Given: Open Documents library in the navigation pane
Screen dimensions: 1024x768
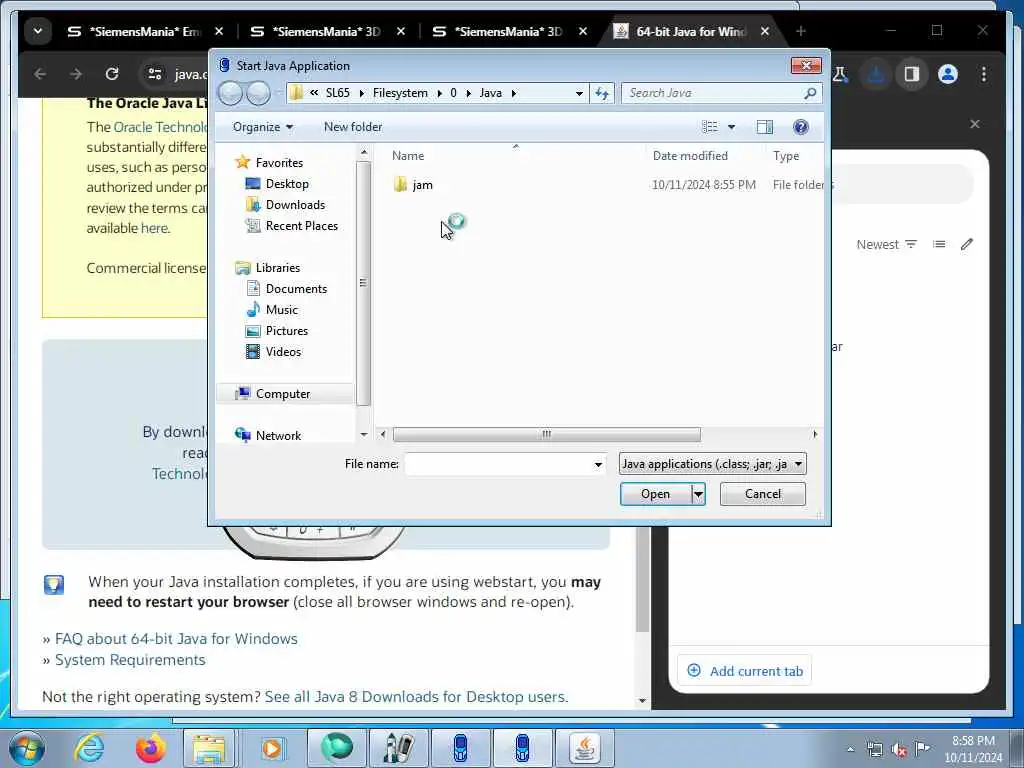Looking at the screenshot, I should (296, 289).
